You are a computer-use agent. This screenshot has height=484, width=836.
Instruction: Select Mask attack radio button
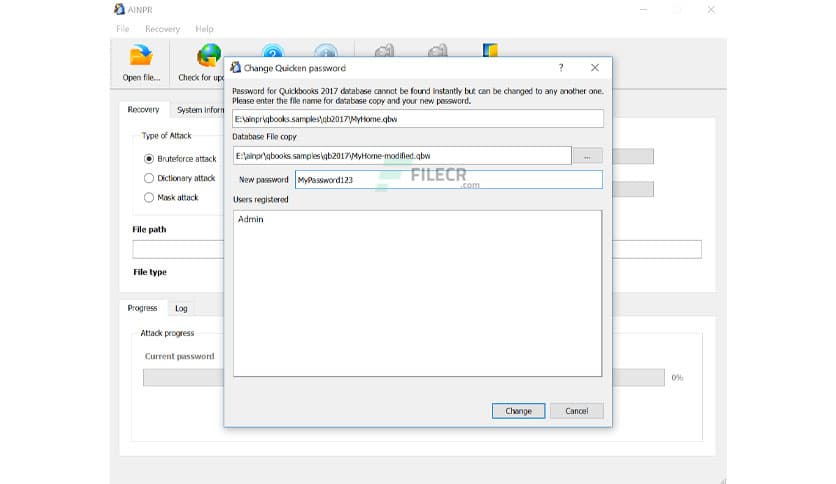click(x=149, y=197)
